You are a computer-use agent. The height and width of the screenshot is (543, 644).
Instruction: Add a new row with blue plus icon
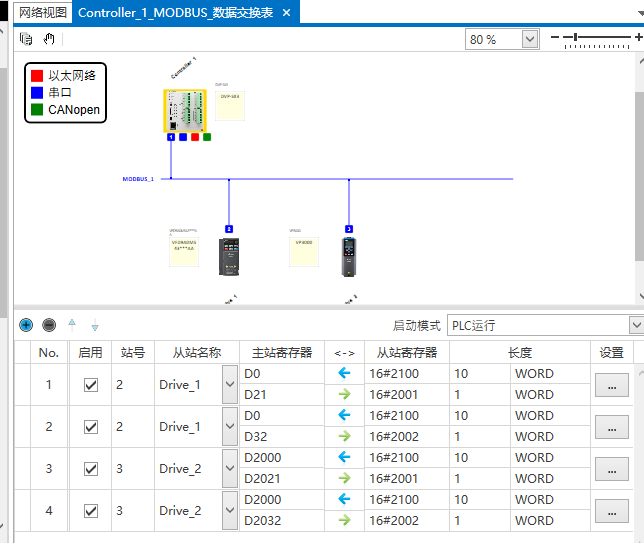point(26,325)
